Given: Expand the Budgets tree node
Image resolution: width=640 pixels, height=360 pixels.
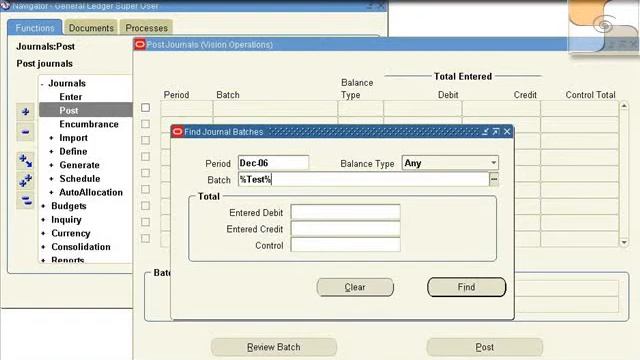Looking at the screenshot, I should (x=43, y=206).
